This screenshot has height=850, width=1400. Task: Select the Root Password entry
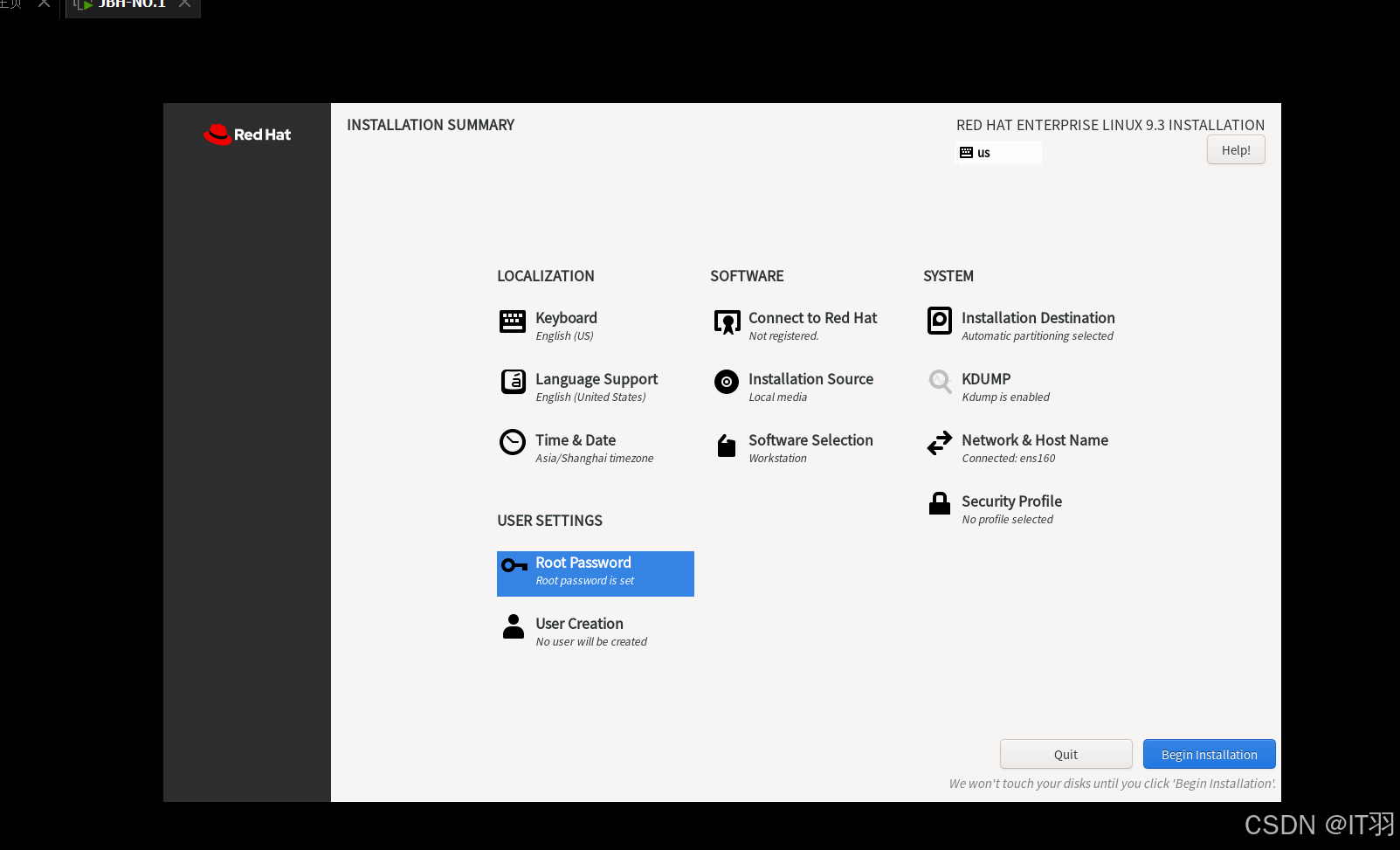coord(596,574)
